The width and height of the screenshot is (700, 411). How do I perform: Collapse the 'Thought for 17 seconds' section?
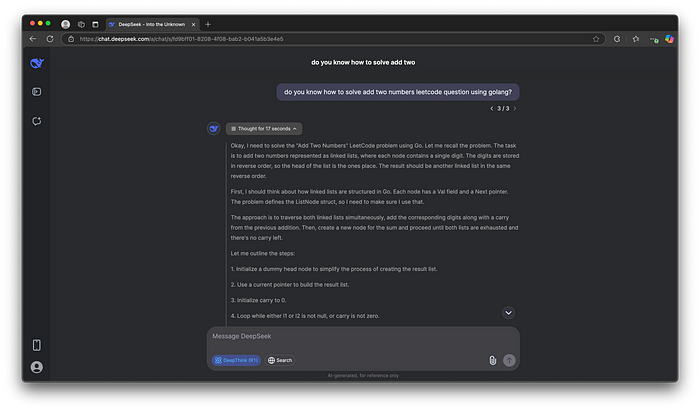(264, 129)
